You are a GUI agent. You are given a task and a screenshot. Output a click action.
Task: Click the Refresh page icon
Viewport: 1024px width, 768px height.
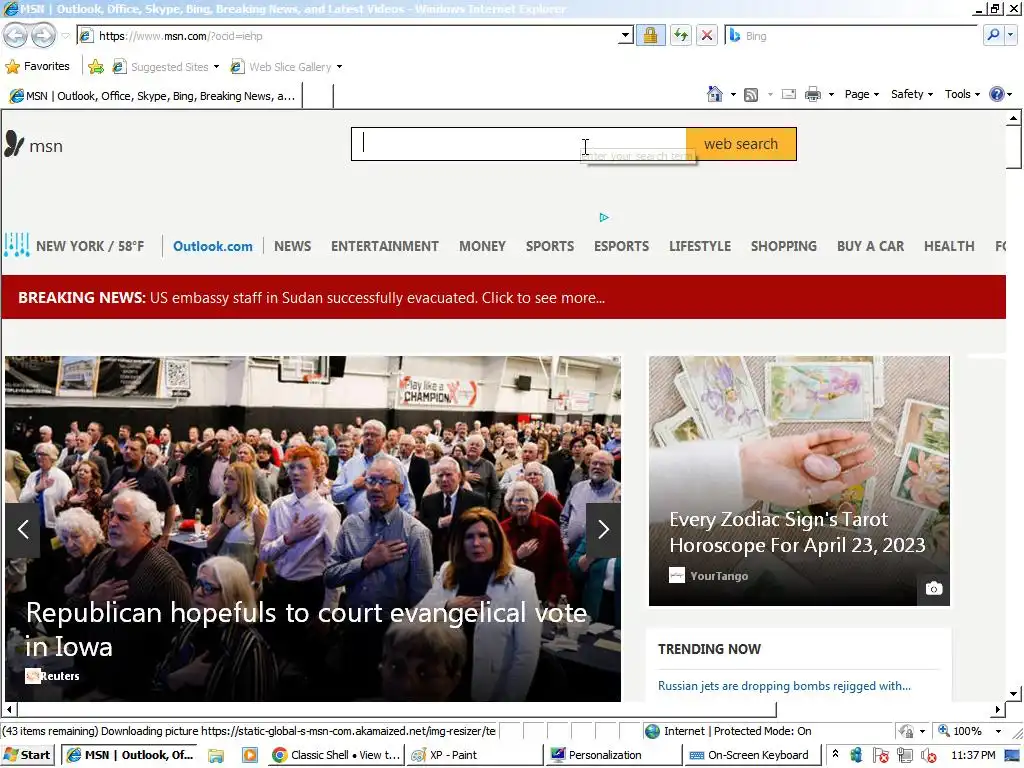680,35
